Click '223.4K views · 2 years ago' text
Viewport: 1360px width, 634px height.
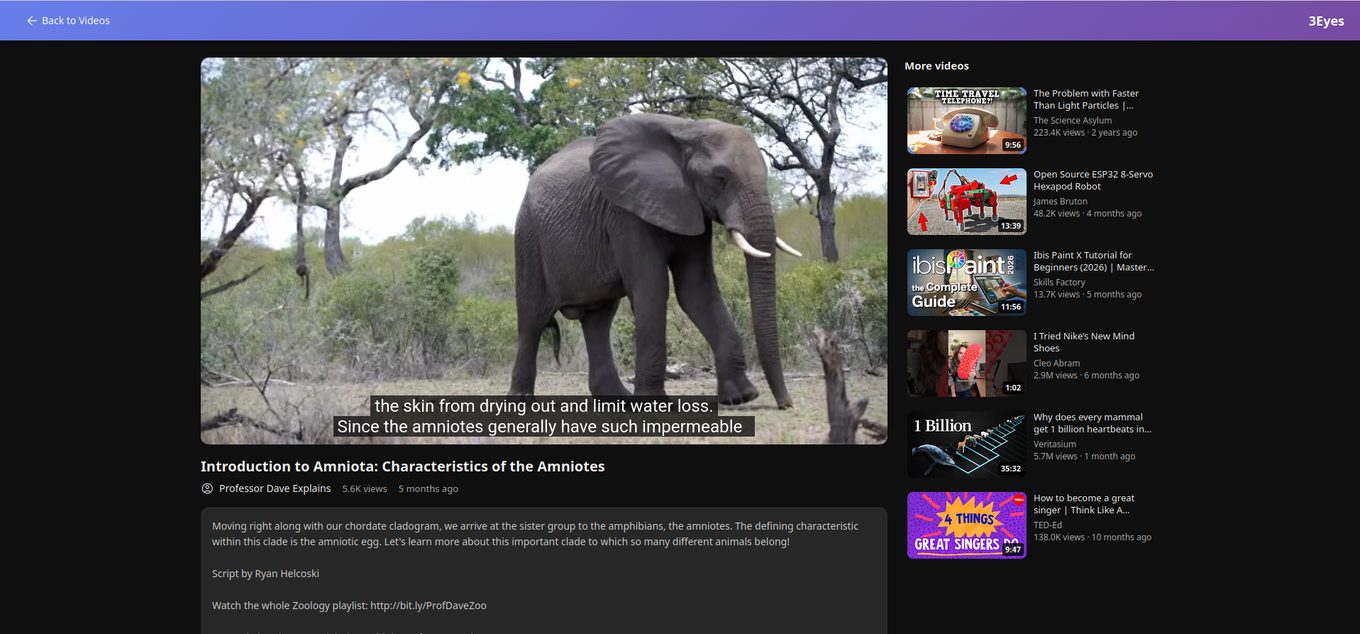[x=1085, y=133]
